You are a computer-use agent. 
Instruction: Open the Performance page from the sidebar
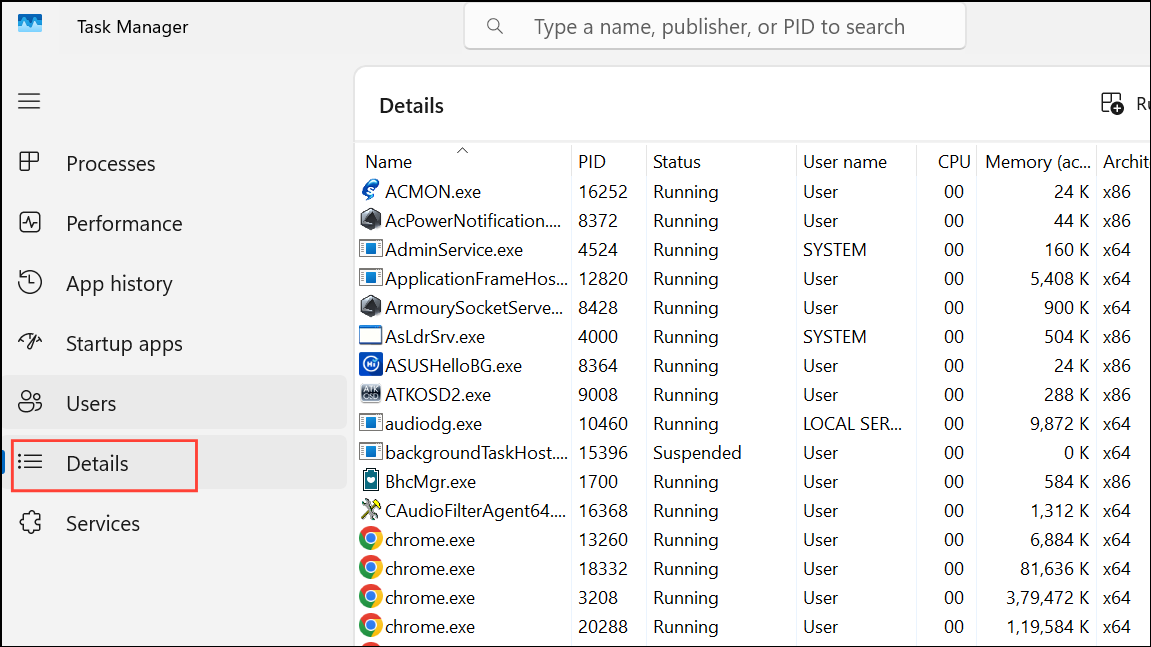(x=31, y=222)
